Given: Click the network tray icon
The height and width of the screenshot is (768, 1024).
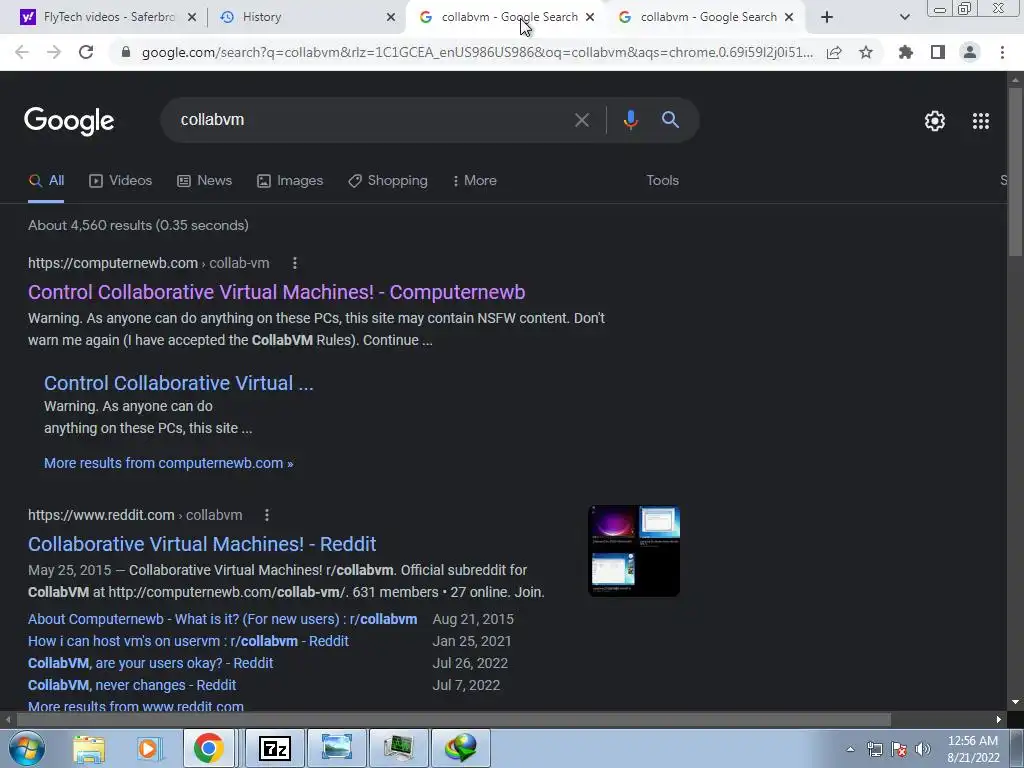Looking at the screenshot, I should coord(874,749).
